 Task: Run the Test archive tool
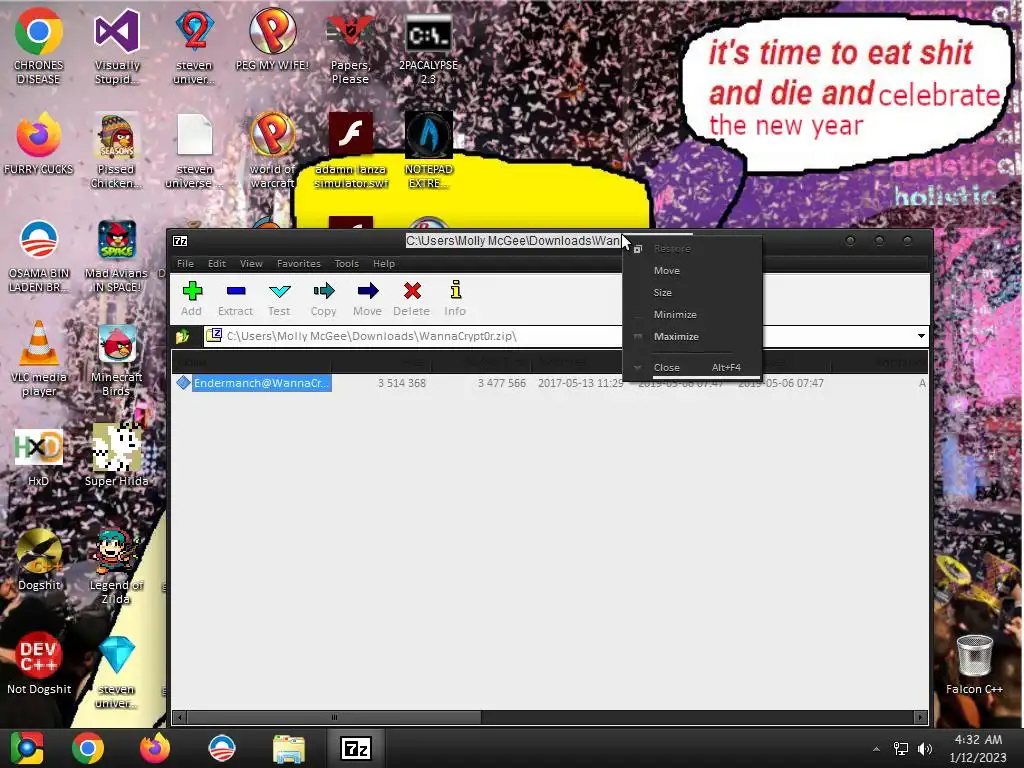[280, 298]
